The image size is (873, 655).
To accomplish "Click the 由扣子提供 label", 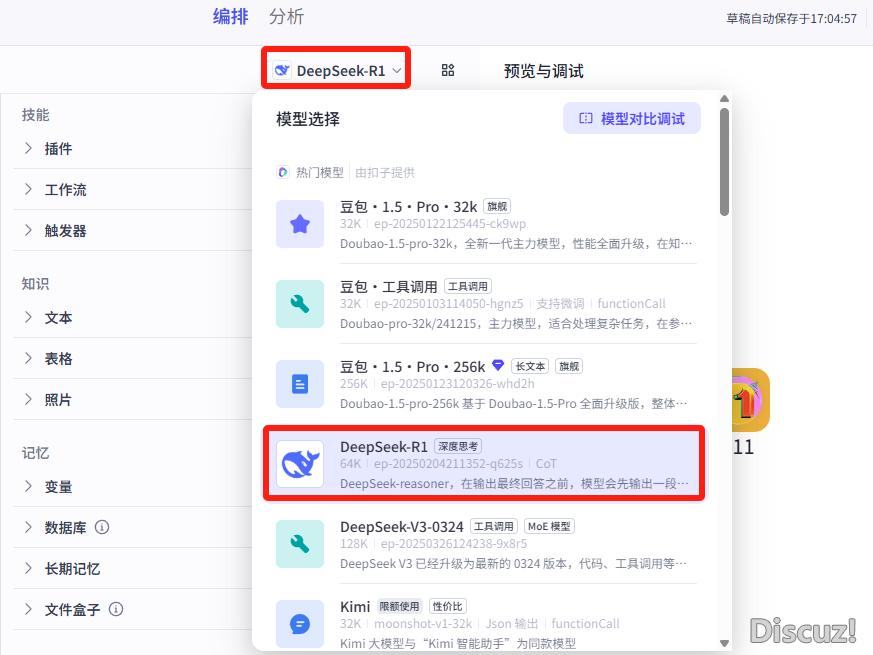I will click(x=385, y=173).
